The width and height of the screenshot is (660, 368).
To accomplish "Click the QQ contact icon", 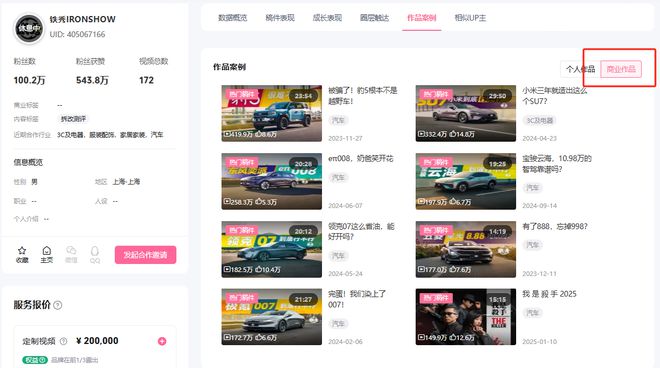I will click(x=95, y=251).
